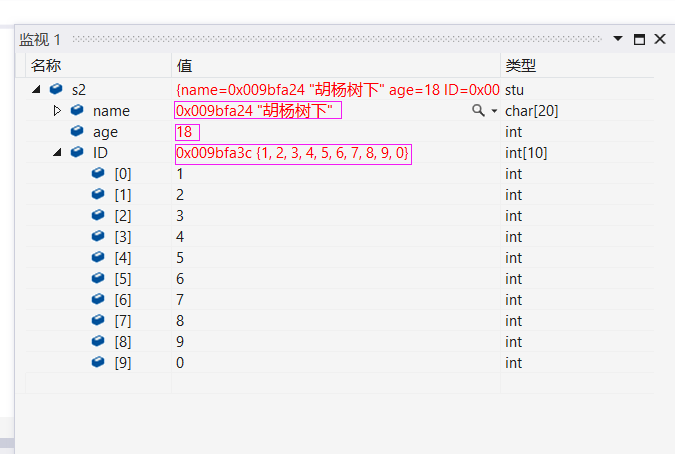Click the cube icon for element [7]
The height and width of the screenshot is (454, 675).
click(98, 320)
